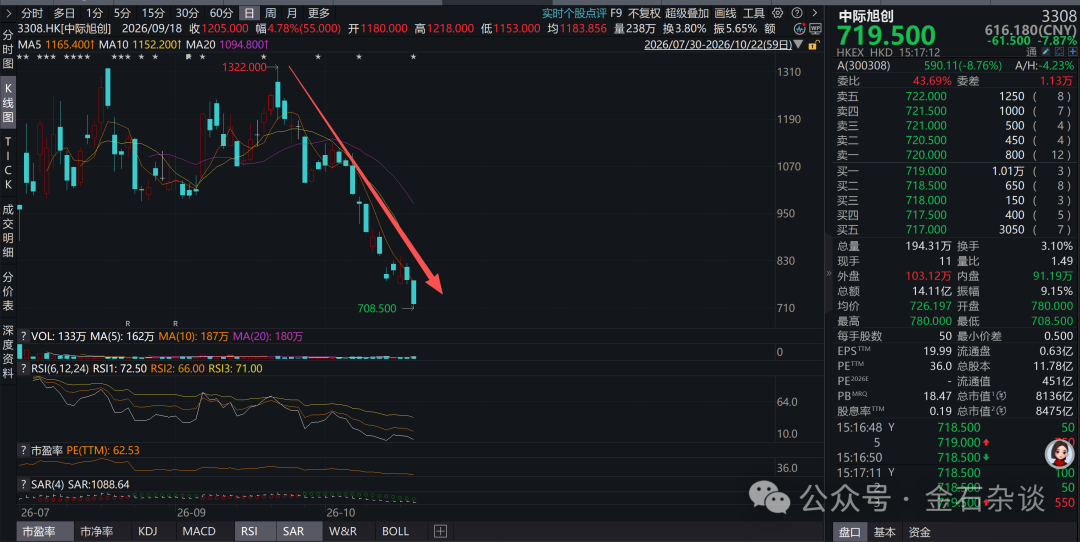Expand the date range dropdown triangle
The height and width of the screenshot is (542, 1080).
coord(798,45)
